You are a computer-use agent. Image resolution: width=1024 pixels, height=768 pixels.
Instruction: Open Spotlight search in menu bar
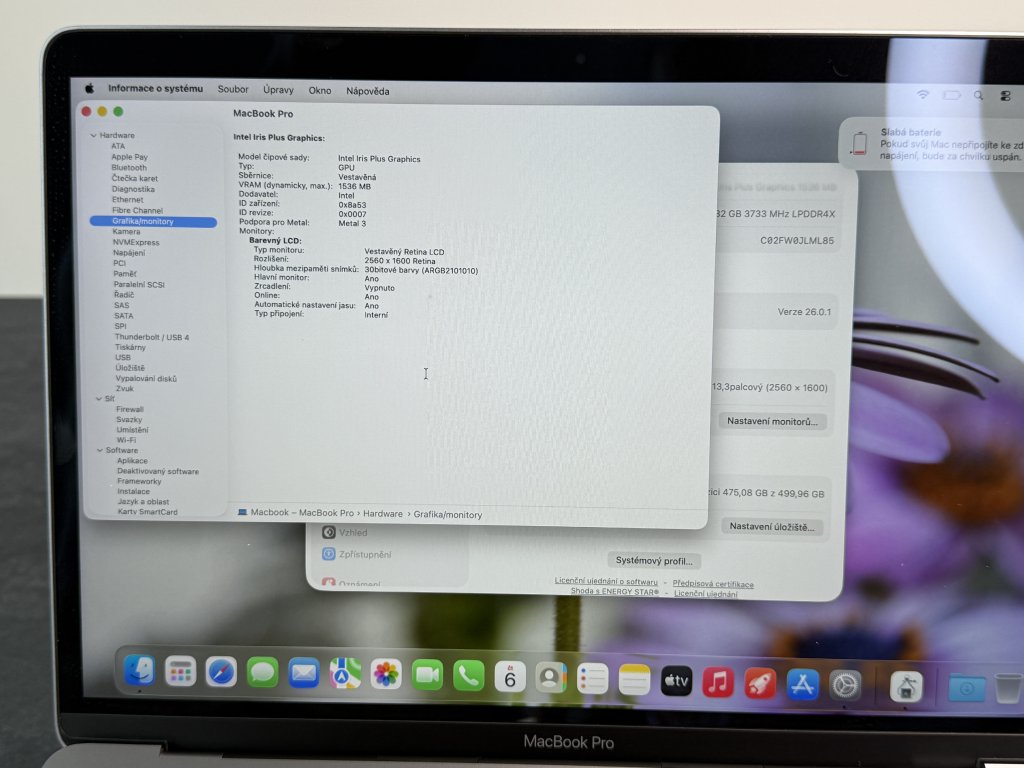978,96
